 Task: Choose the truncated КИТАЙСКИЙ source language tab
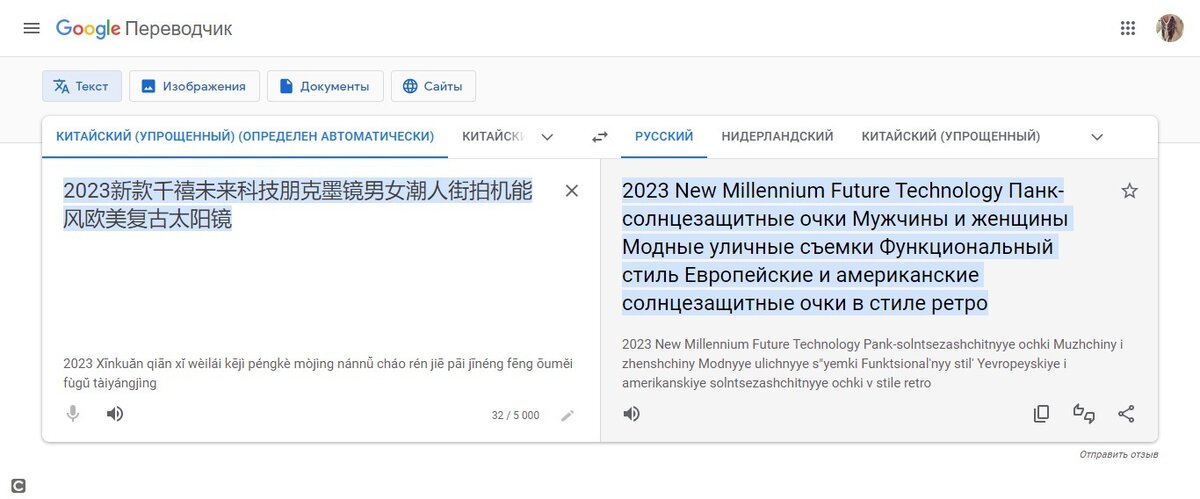click(x=493, y=136)
